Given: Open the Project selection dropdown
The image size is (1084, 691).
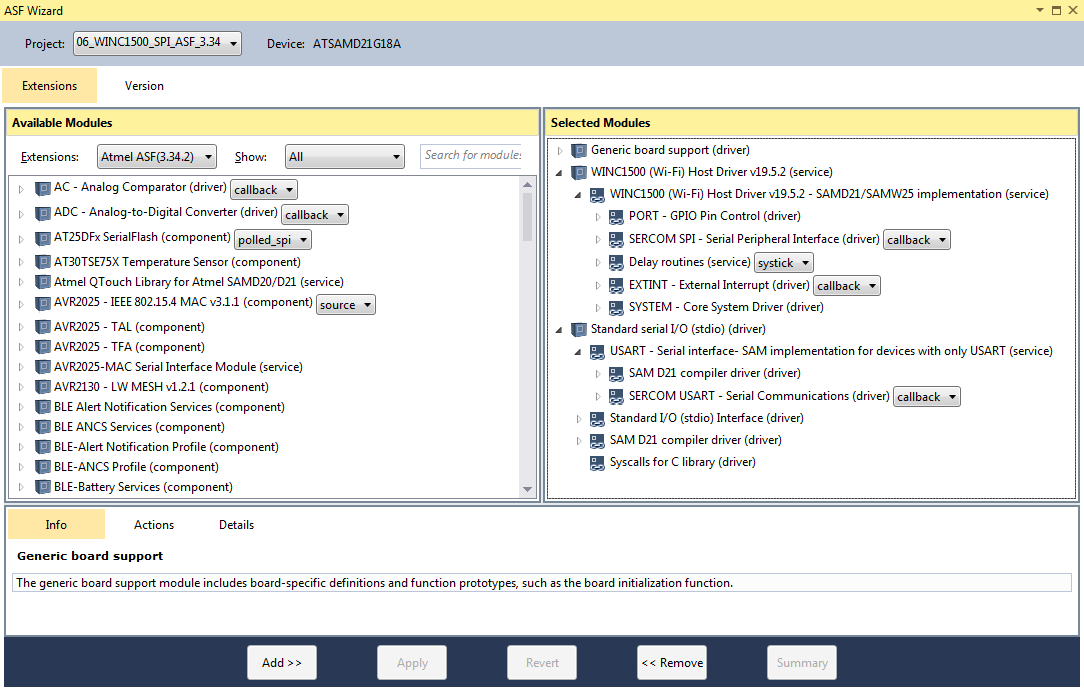Looking at the screenshot, I should (158, 43).
